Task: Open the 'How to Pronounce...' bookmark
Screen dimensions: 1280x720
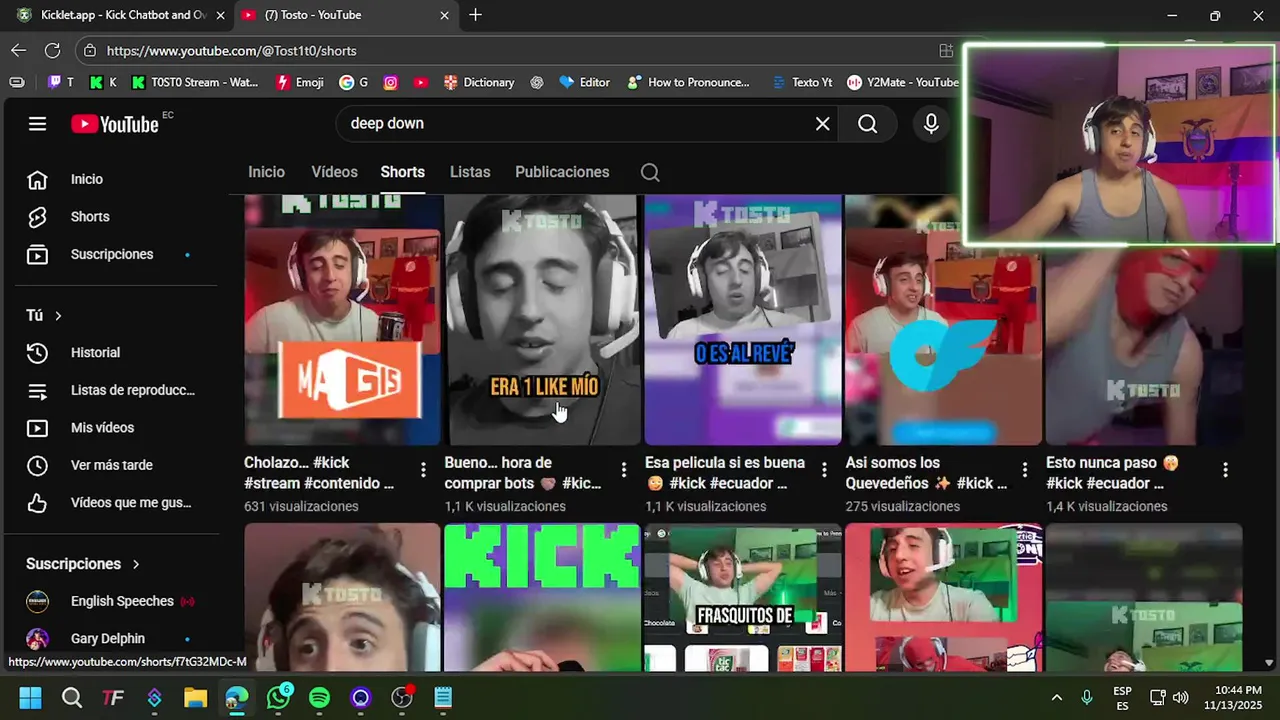Action: pyautogui.click(x=688, y=82)
